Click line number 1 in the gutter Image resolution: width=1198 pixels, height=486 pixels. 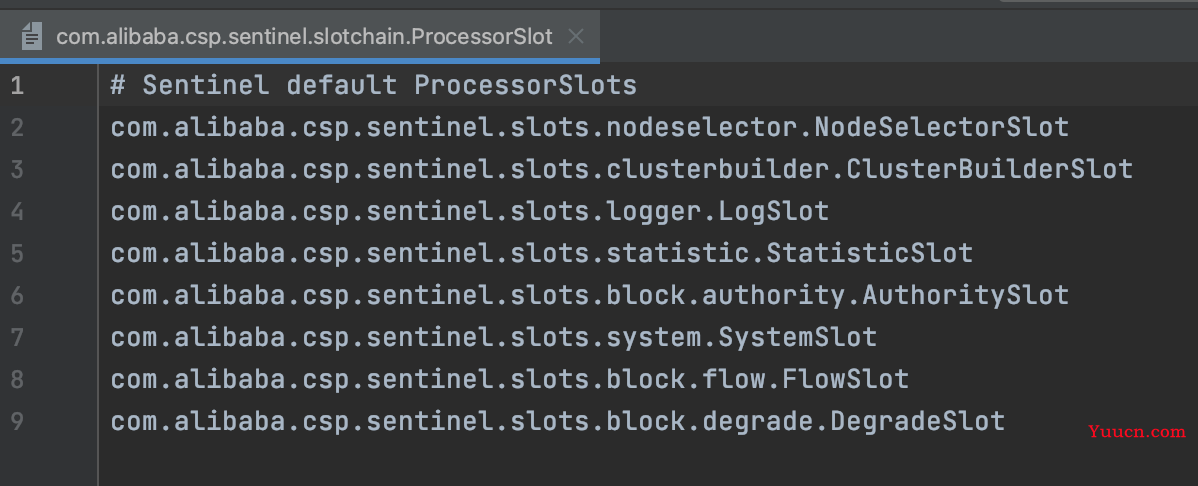pyautogui.click(x=17, y=86)
